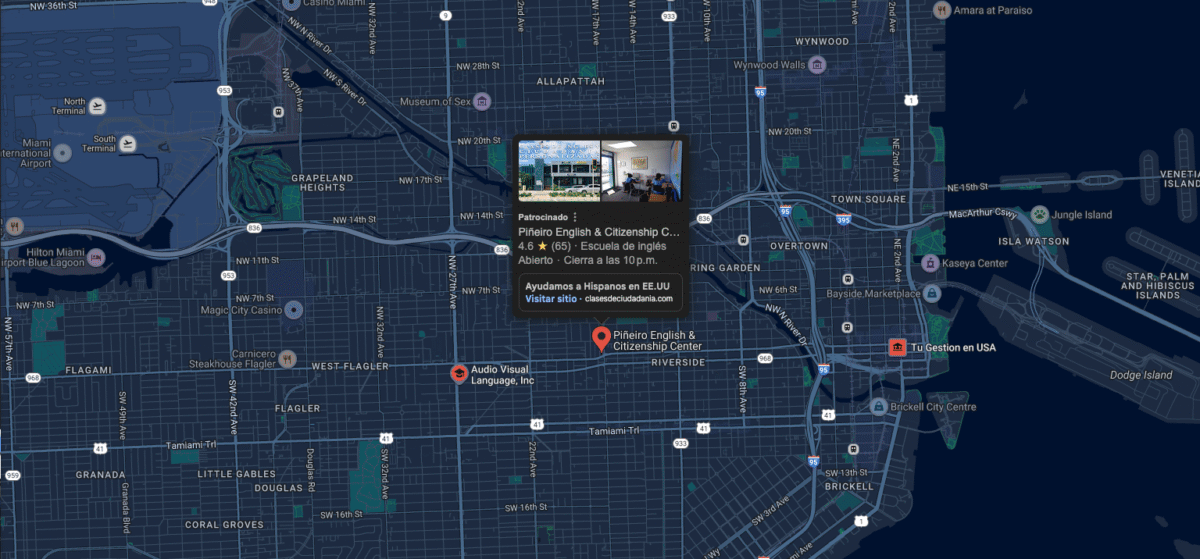Click the Tu Gestion en USA marker
1200x559 pixels.
pos(897,347)
